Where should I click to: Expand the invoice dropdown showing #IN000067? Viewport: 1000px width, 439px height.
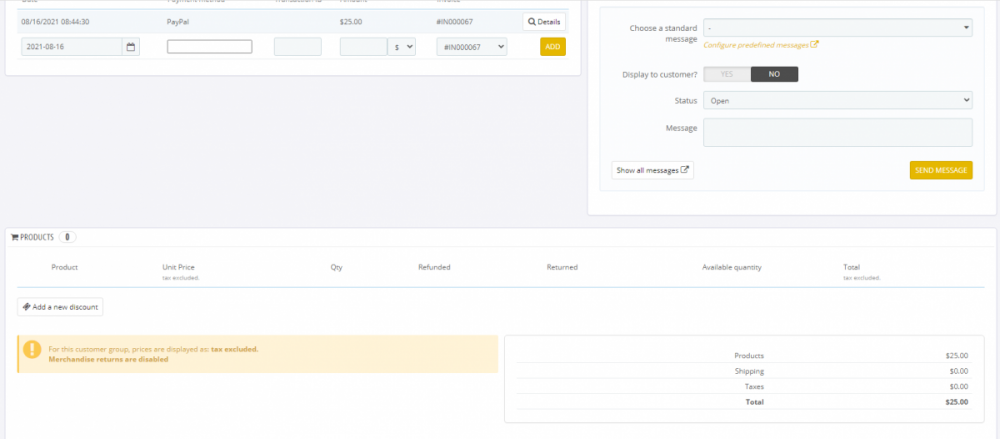point(472,47)
